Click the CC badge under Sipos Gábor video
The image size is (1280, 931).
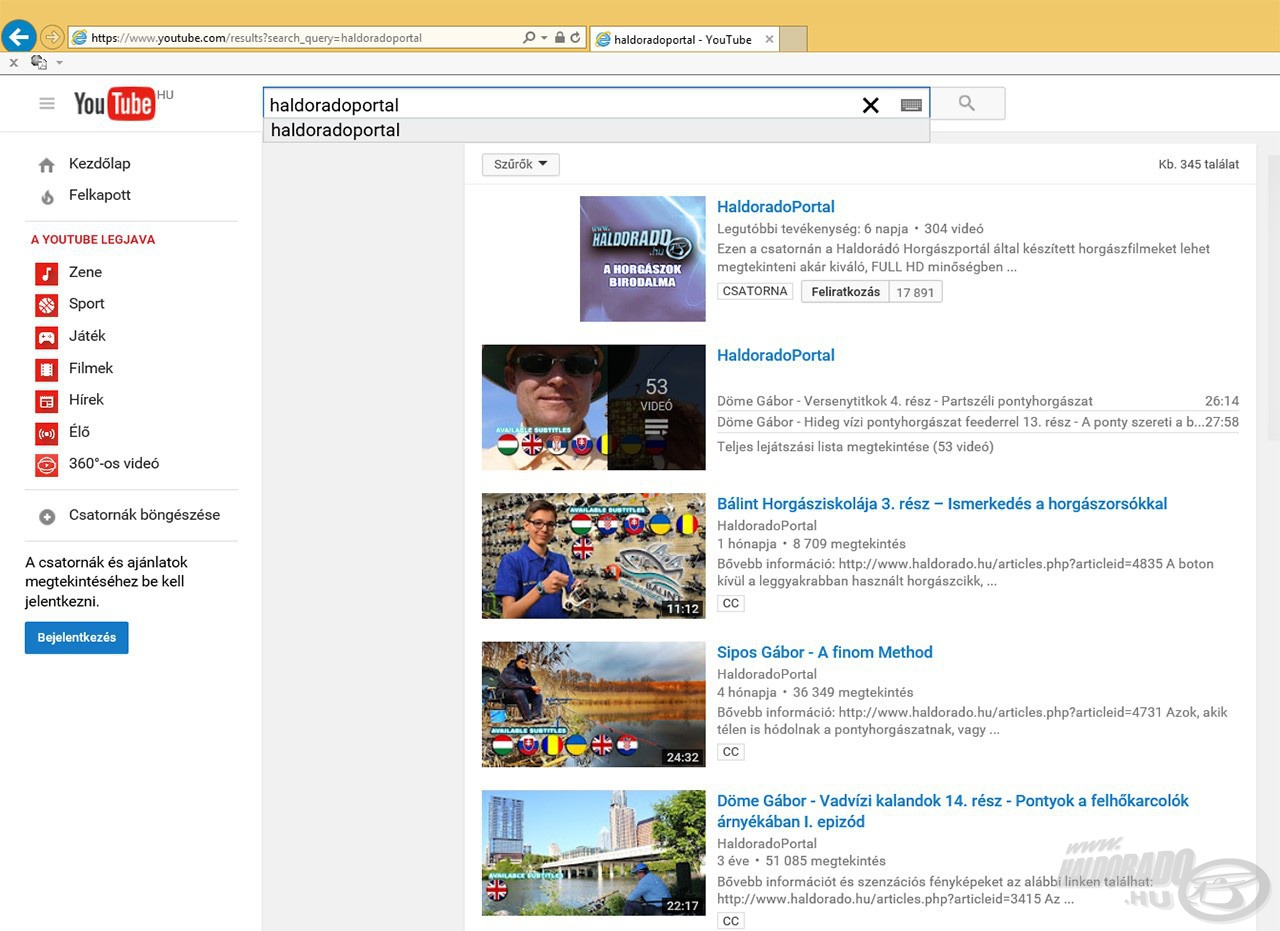point(731,752)
